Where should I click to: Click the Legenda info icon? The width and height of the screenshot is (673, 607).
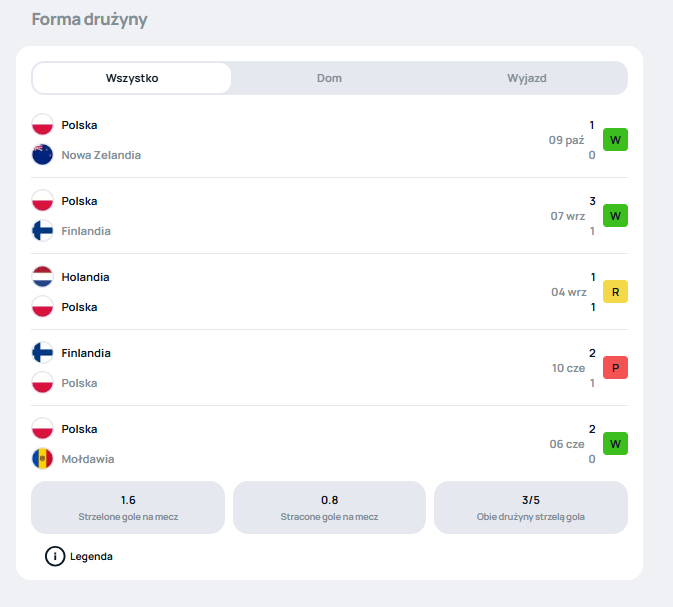click(55, 556)
